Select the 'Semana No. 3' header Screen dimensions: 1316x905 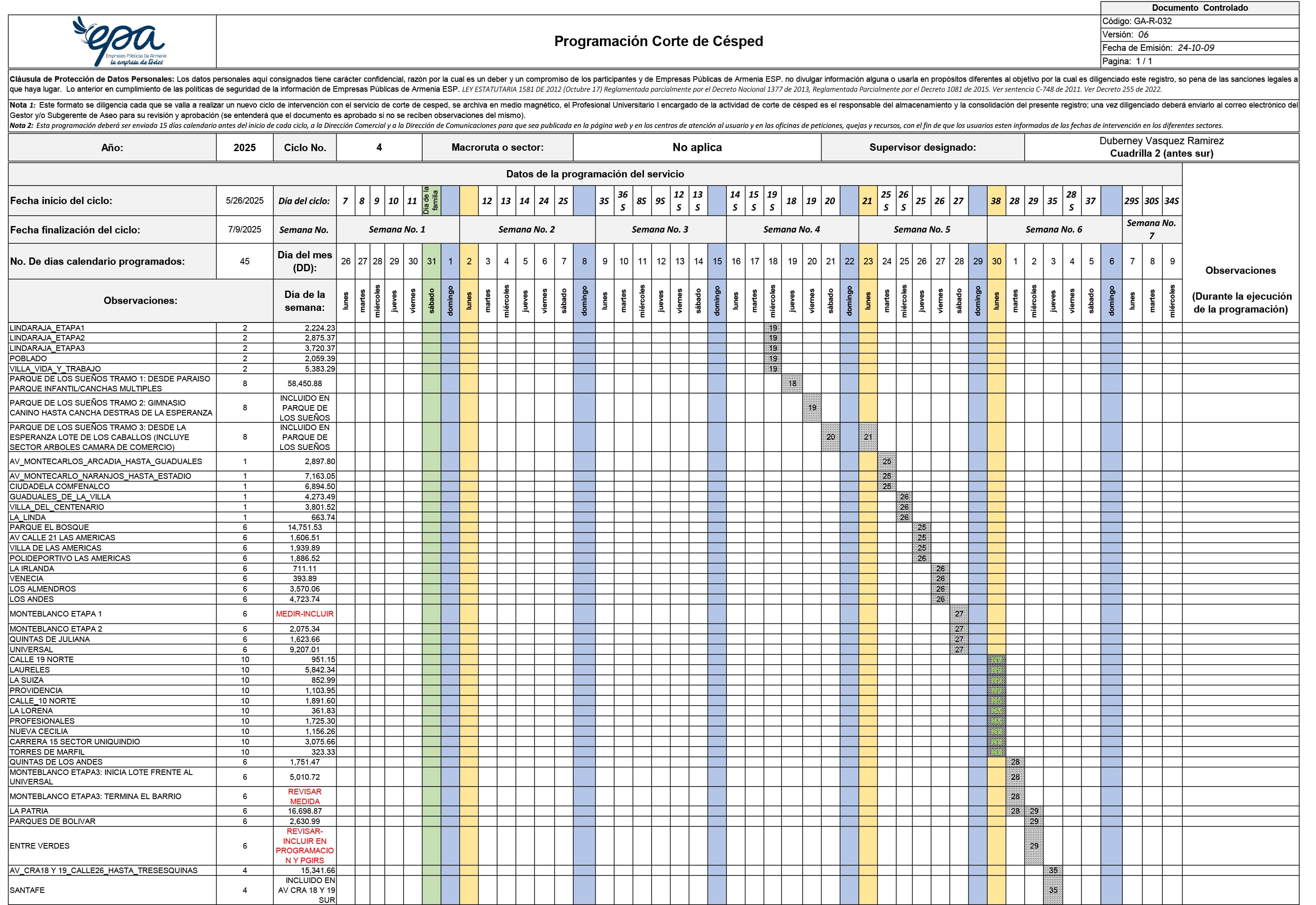click(x=660, y=229)
